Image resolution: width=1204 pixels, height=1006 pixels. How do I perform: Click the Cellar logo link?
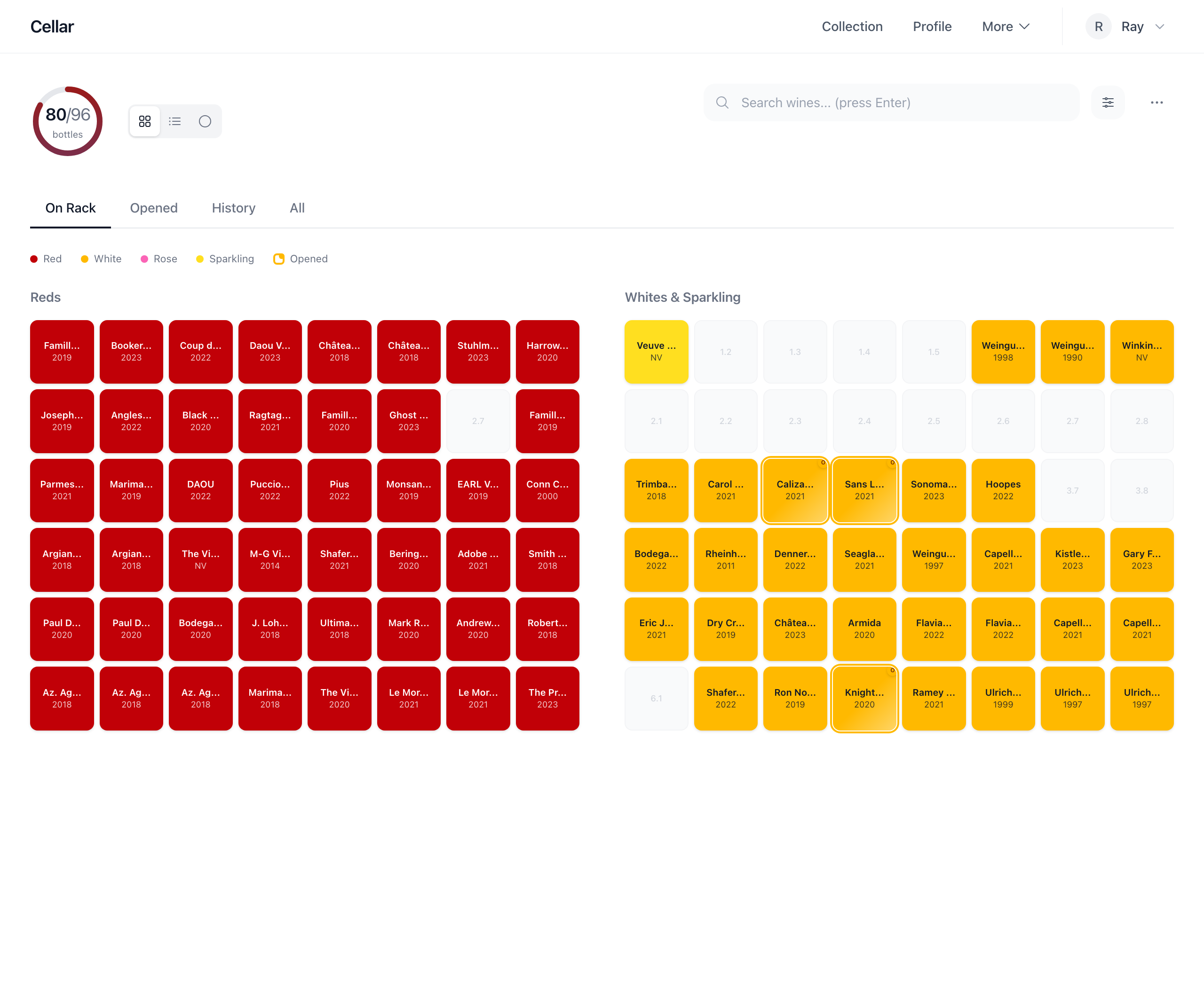point(52,27)
